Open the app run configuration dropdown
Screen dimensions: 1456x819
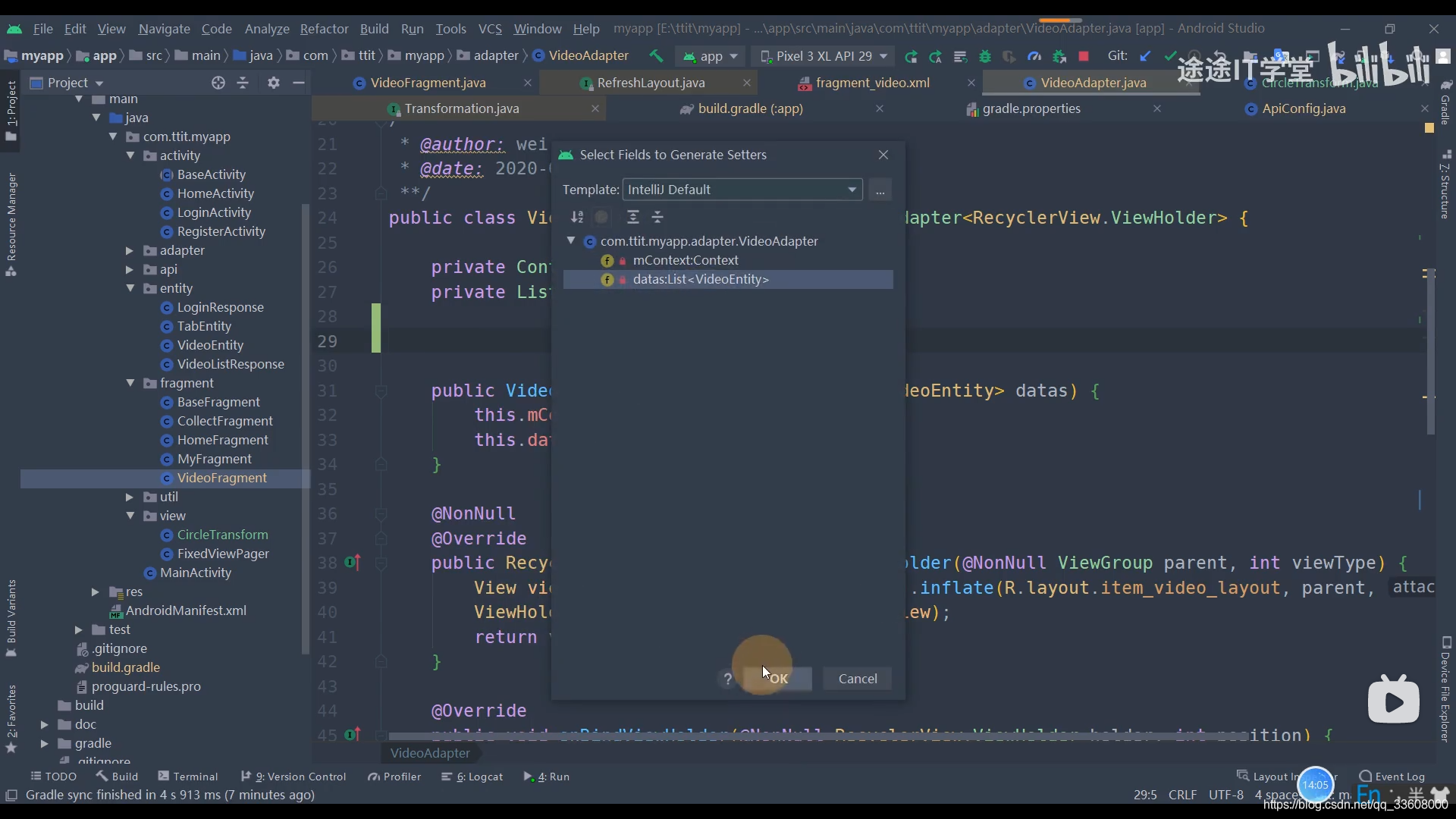[710, 56]
